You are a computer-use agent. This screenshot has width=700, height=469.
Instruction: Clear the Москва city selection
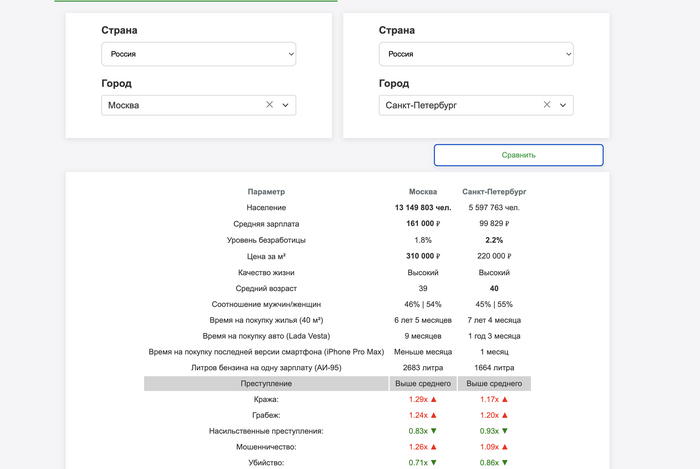(269, 105)
